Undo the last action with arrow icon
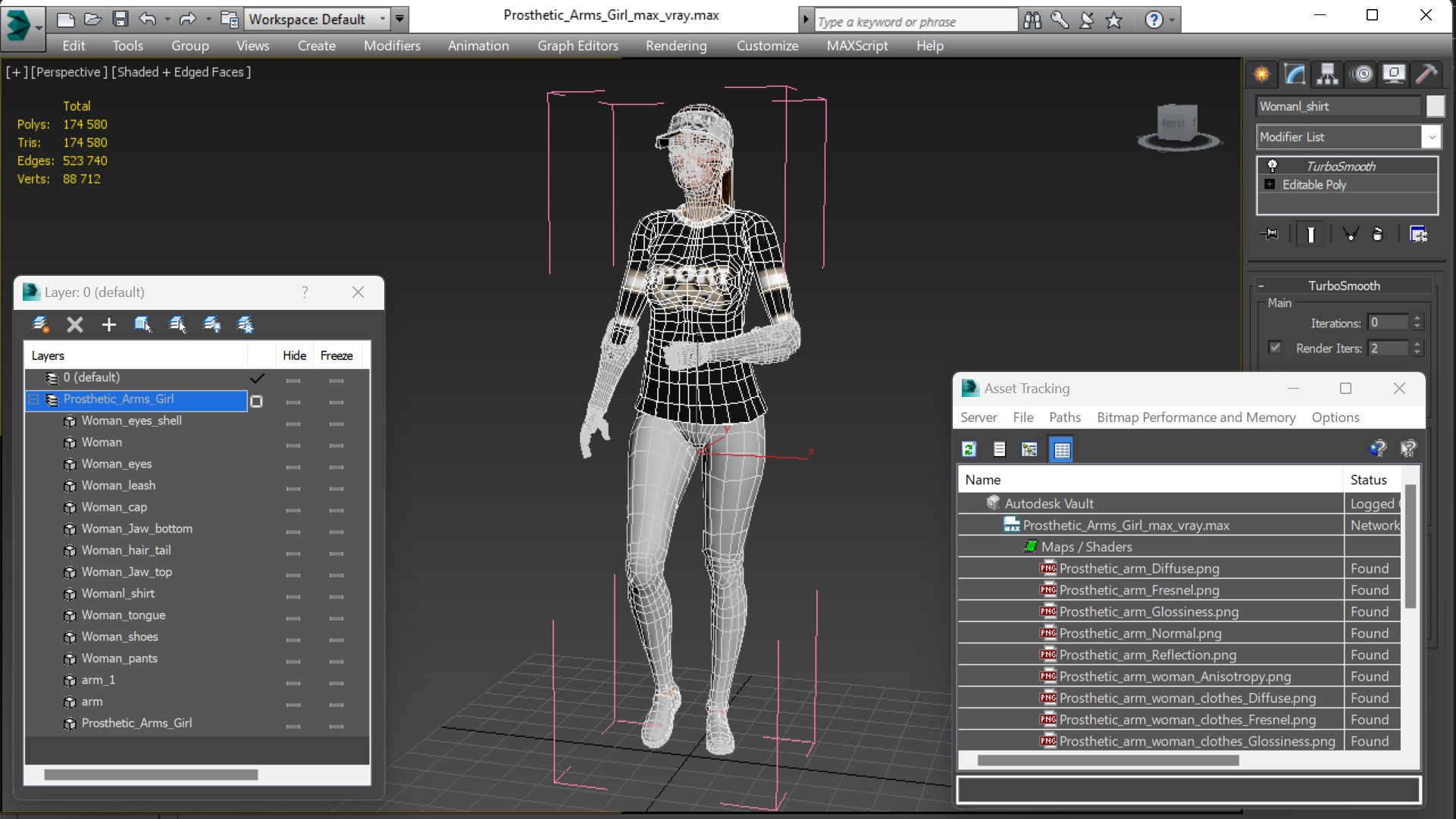 tap(148, 19)
